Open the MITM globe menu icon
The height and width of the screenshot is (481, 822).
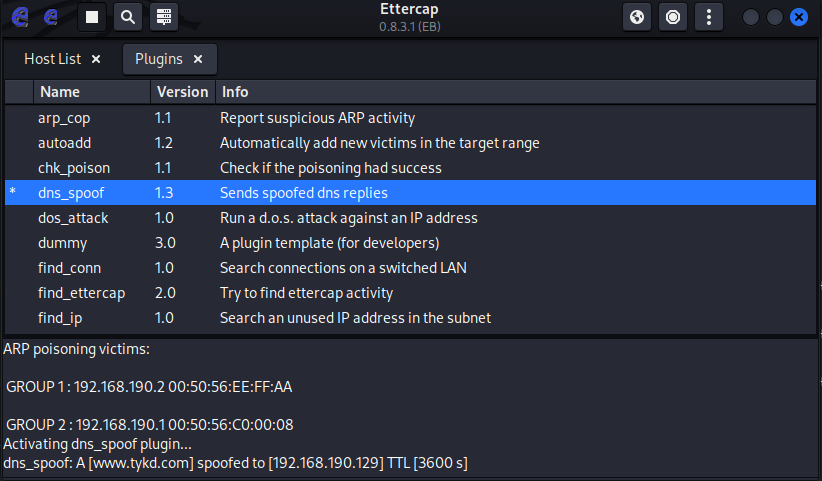pyautogui.click(x=637, y=17)
